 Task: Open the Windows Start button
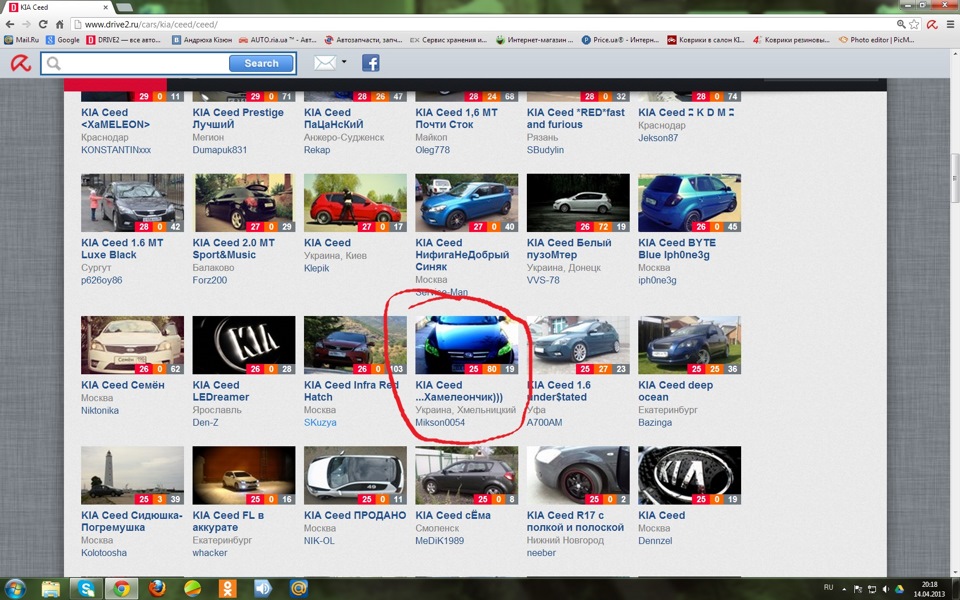(15, 588)
